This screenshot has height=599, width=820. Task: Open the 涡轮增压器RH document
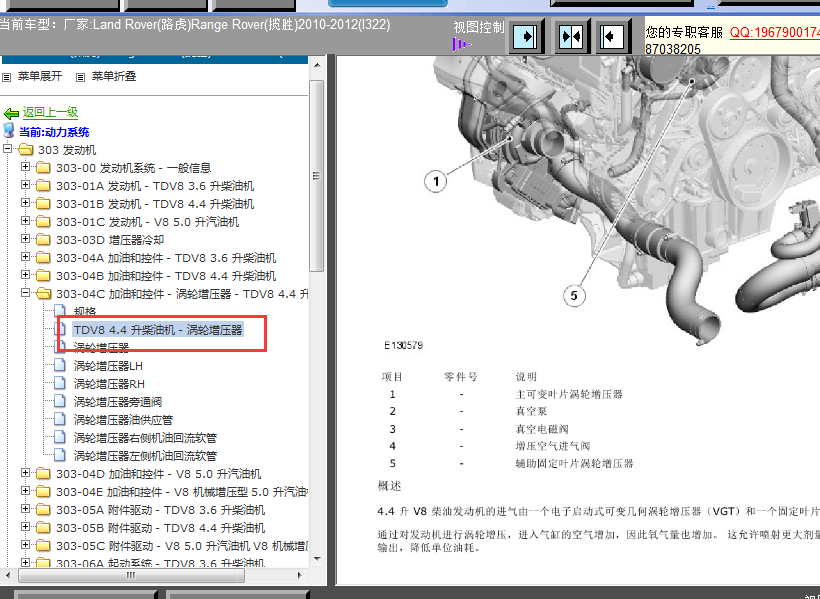[109, 384]
